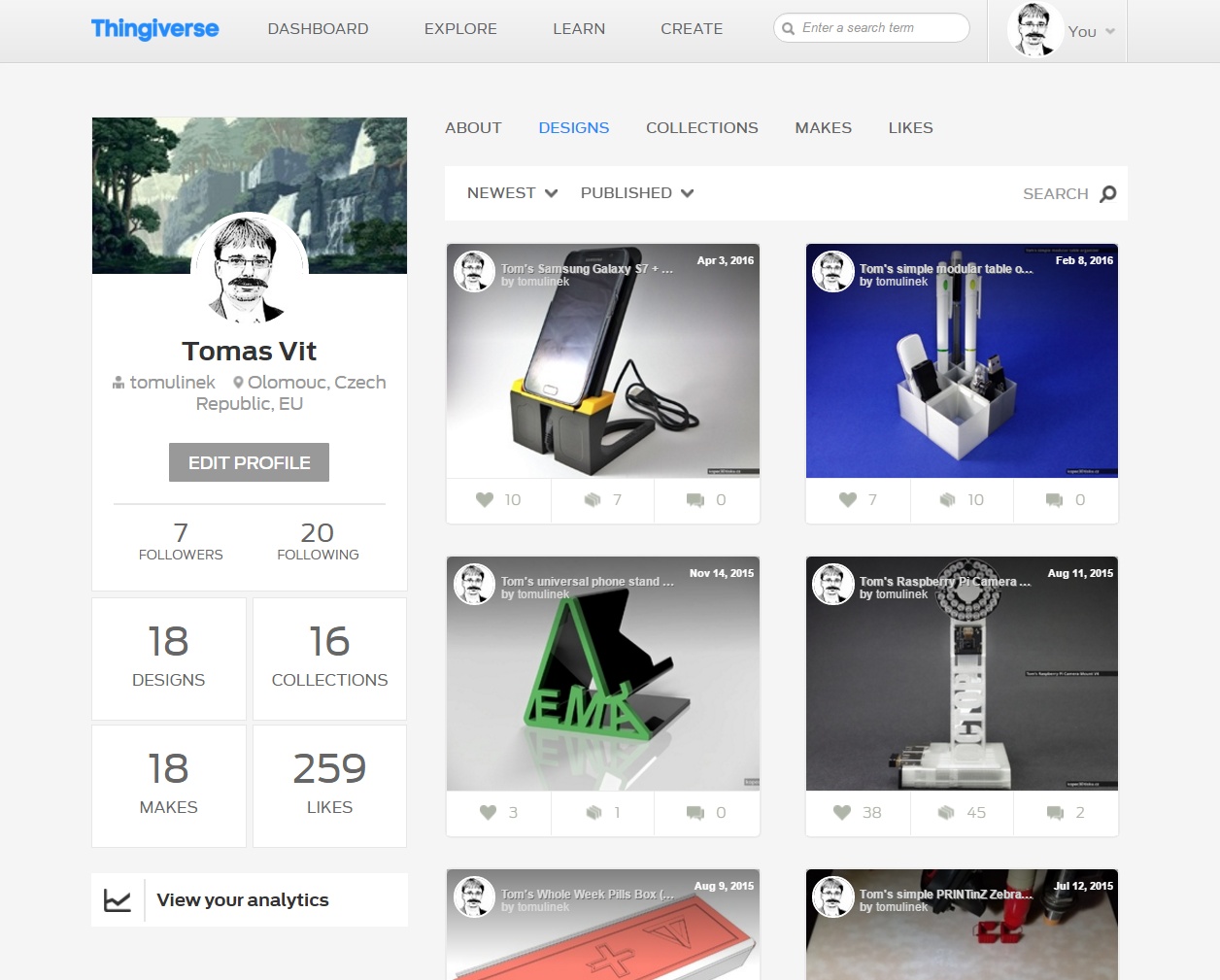Open the Newest sort dropdown
Image resolution: width=1220 pixels, height=980 pixels.
512,193
